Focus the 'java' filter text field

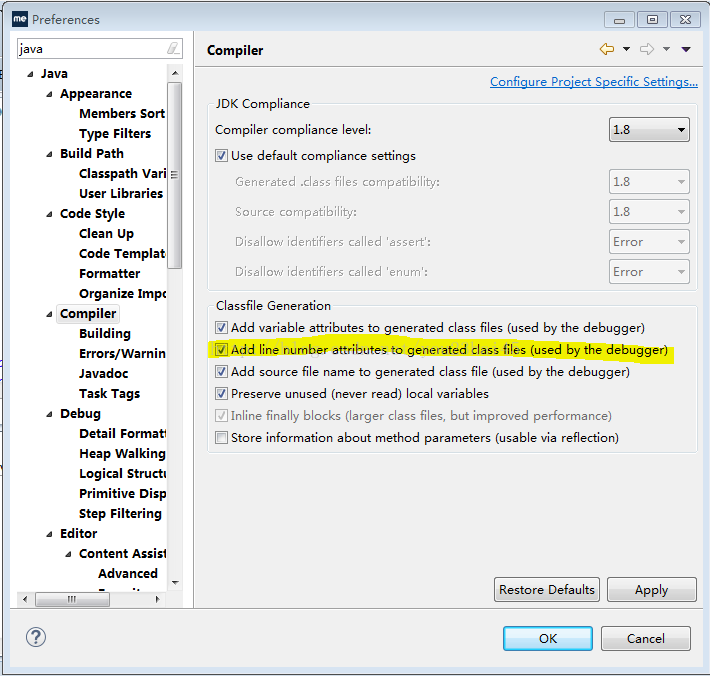100,48
